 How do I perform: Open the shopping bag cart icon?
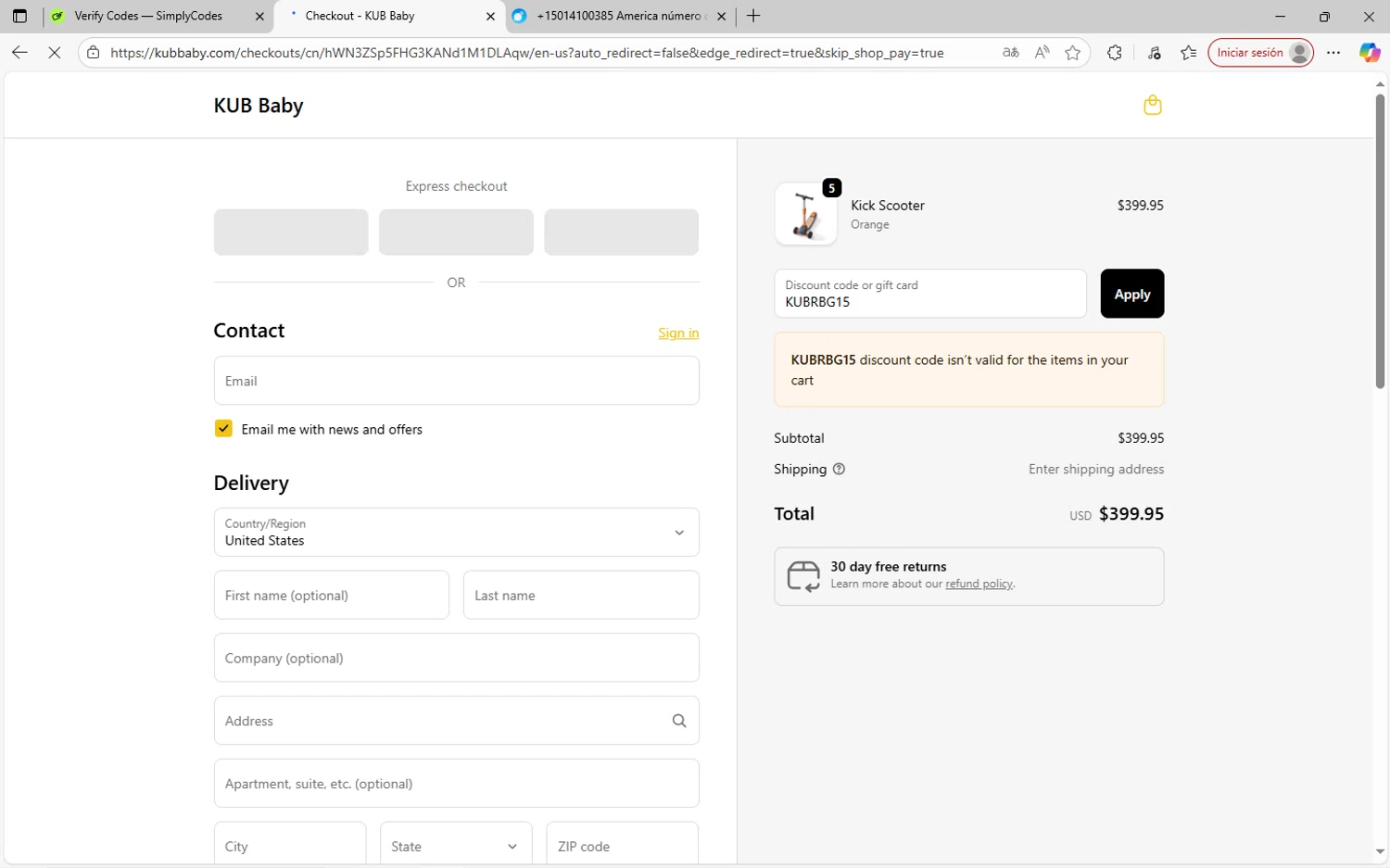[1152, 105]
